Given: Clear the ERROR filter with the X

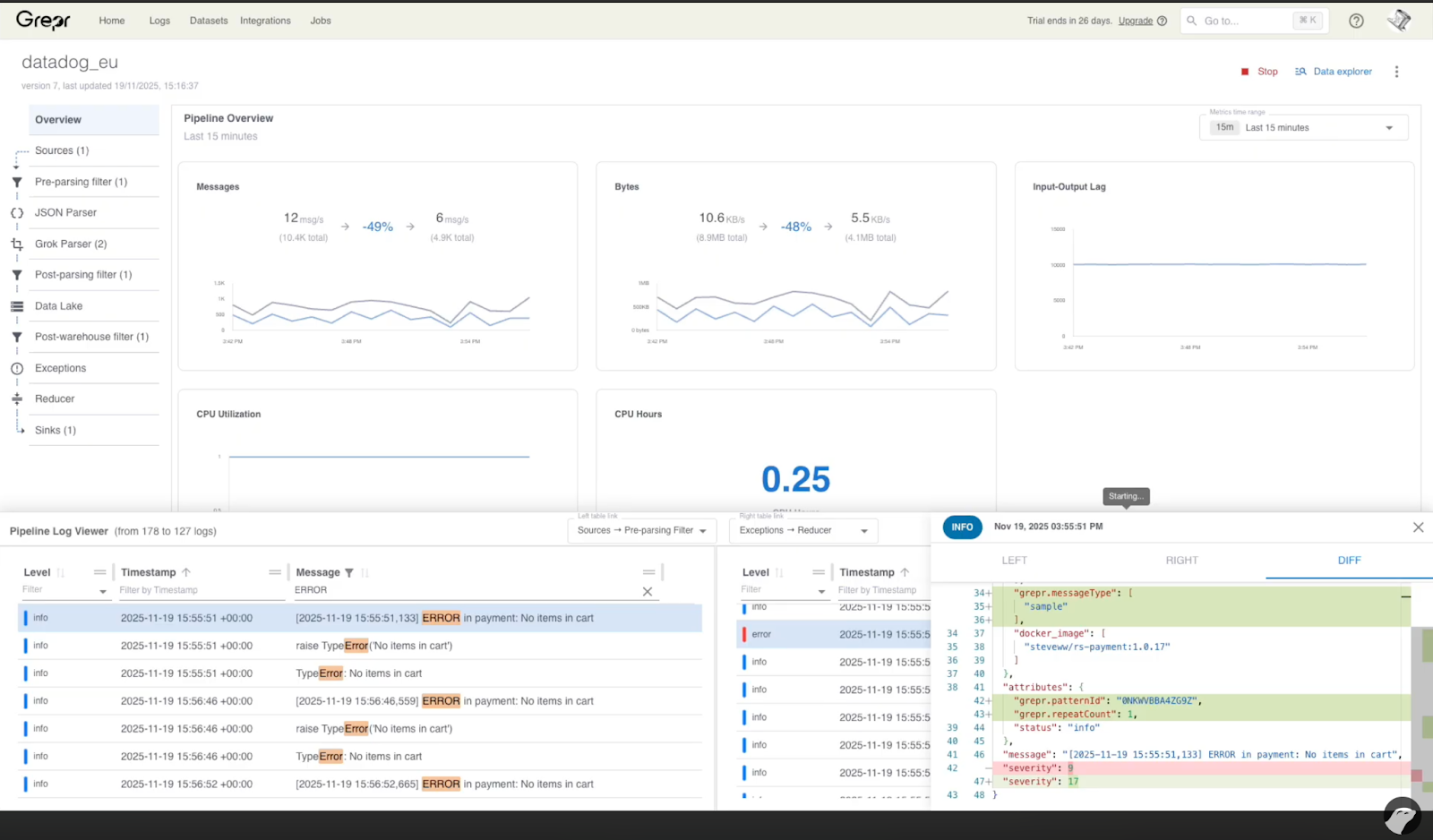Looking at the screenshot, I should 648,591.
